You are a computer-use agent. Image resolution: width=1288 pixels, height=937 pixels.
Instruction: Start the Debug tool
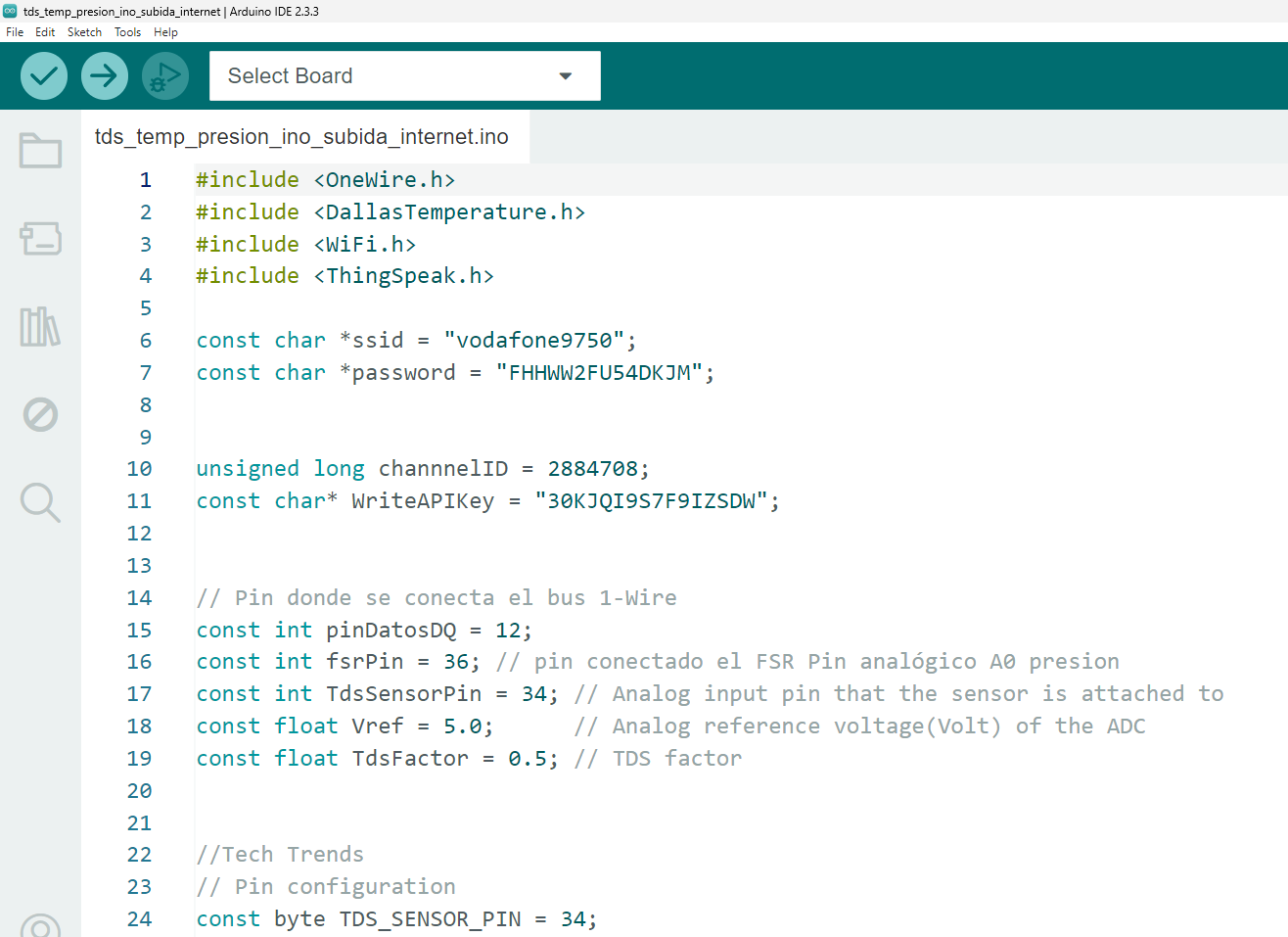(x=165, y=76)
